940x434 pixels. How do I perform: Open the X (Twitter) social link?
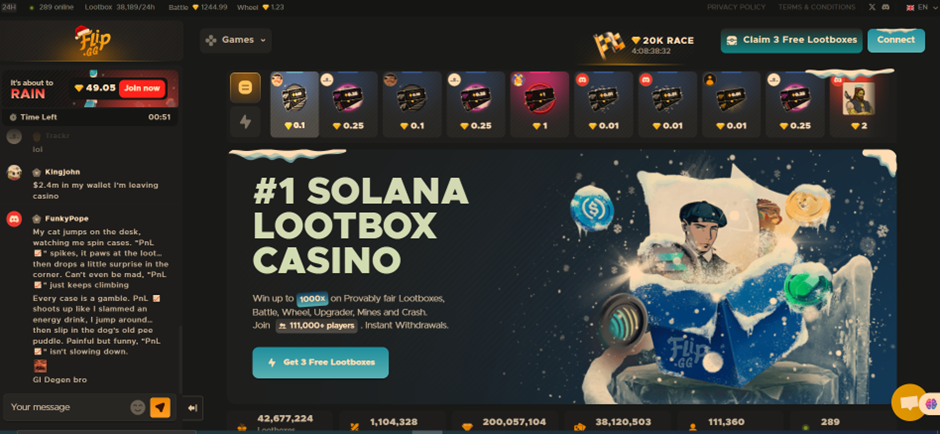[x=872, y=7]
